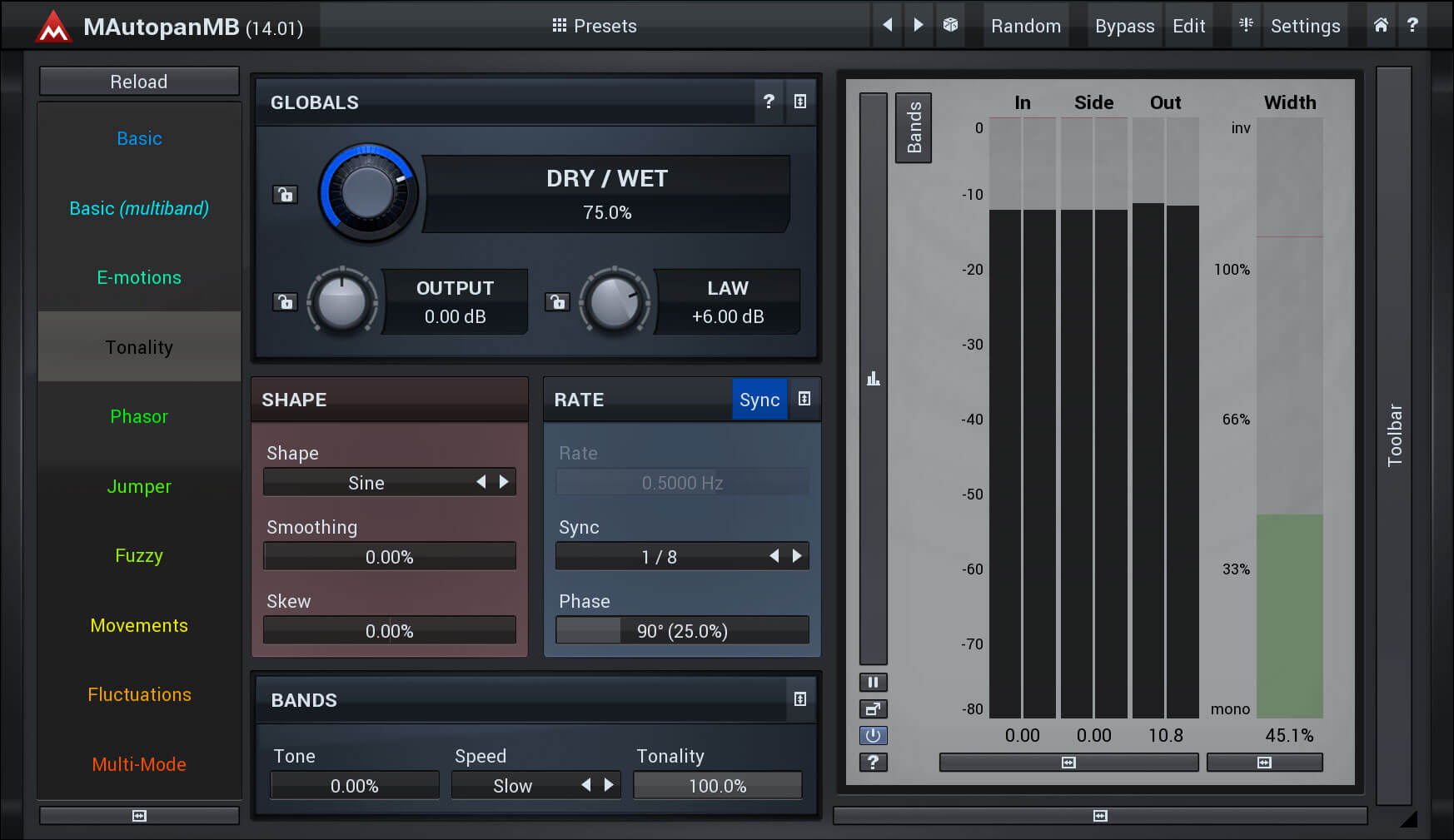Select the Fuzzy preset

pyautogui.click(x=139, y=555)
